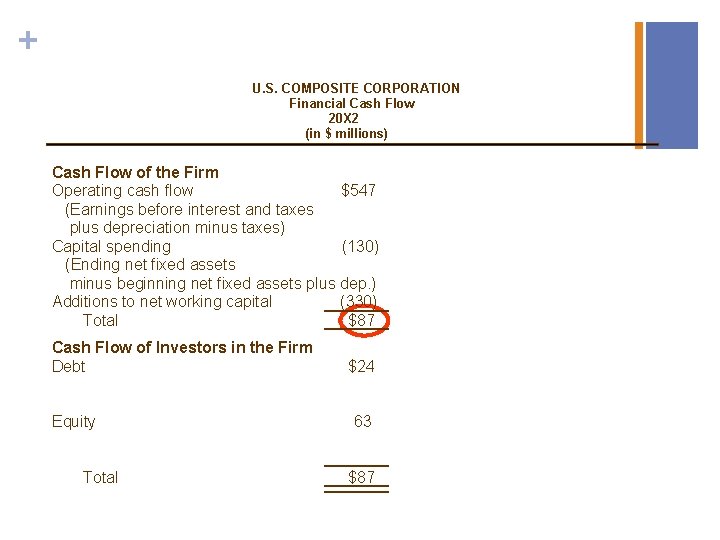Click the $24 debt value
The width and height of the screenshot is (720, 540).
pyautogui.click(x=361, y=366)
